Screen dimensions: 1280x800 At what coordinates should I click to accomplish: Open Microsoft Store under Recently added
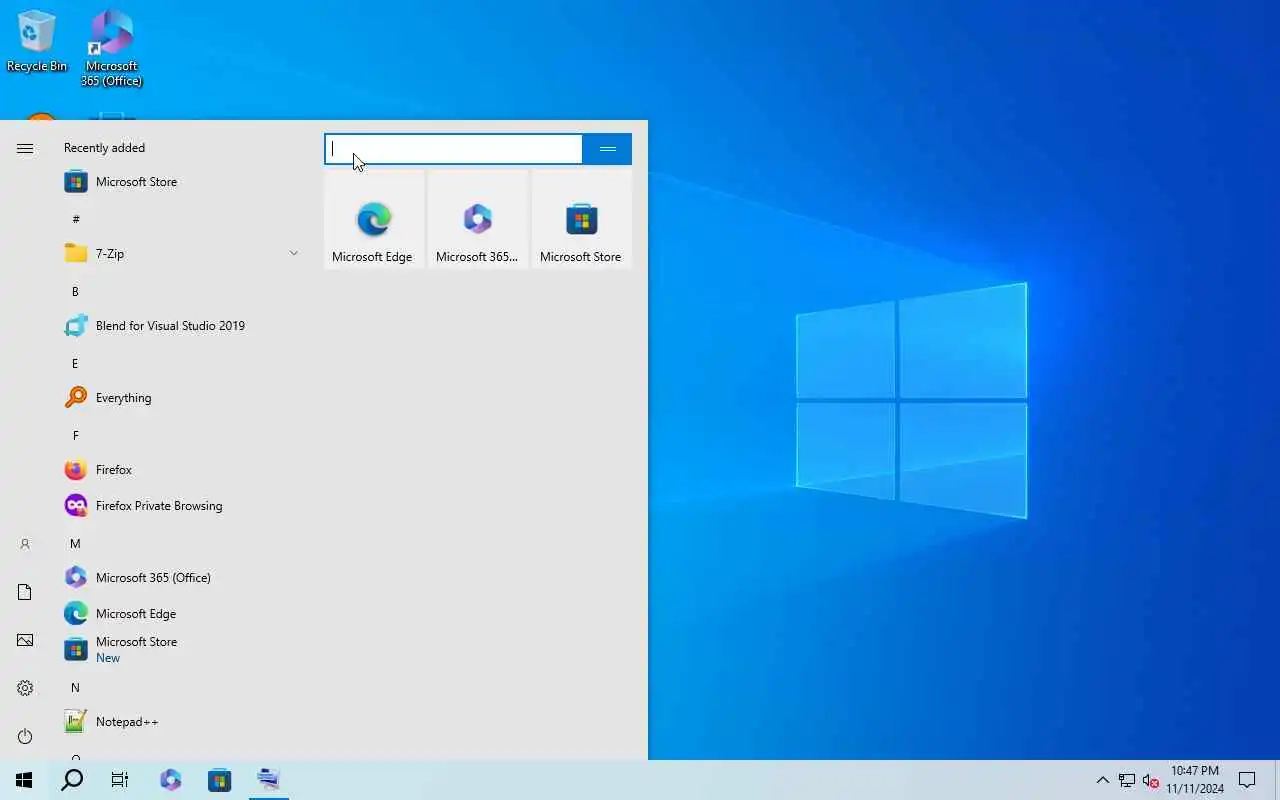point(182,182)
